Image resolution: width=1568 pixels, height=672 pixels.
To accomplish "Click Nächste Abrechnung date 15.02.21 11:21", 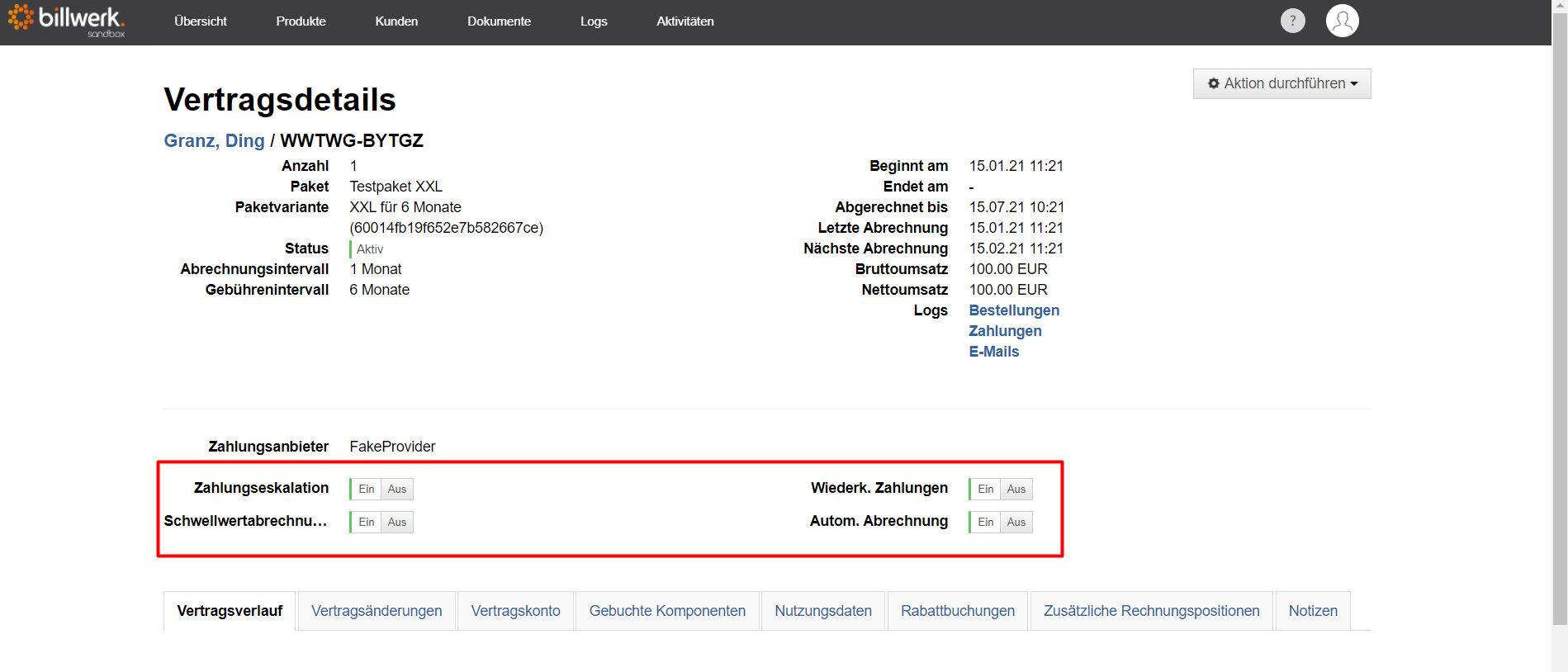I will pos(1016,248).
